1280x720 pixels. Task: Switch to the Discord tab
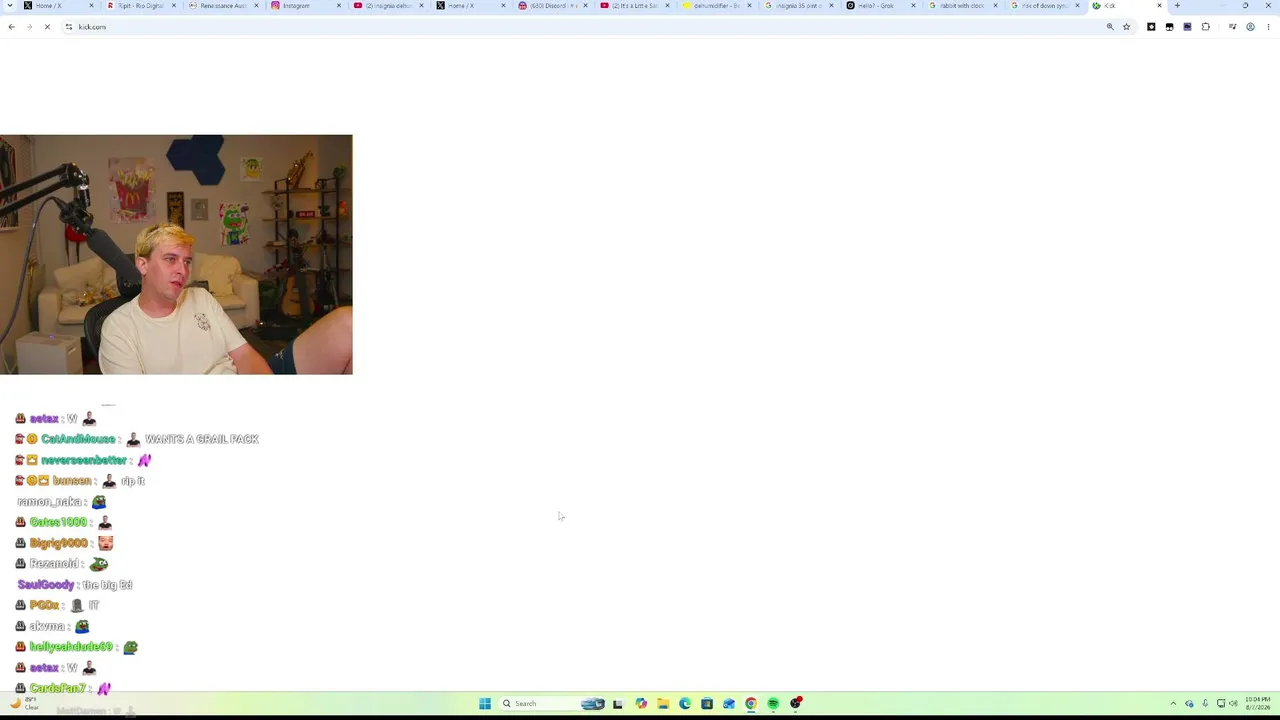[x=553, y=6]
